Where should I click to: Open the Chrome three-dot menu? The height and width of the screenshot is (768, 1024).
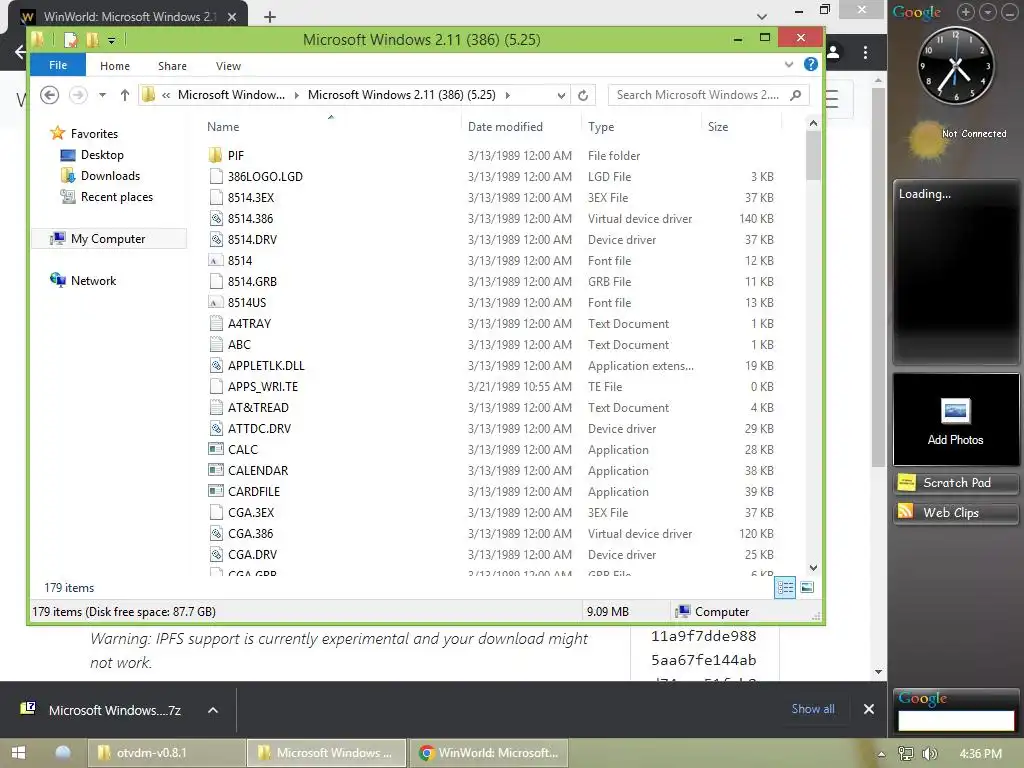pos(865,52)
